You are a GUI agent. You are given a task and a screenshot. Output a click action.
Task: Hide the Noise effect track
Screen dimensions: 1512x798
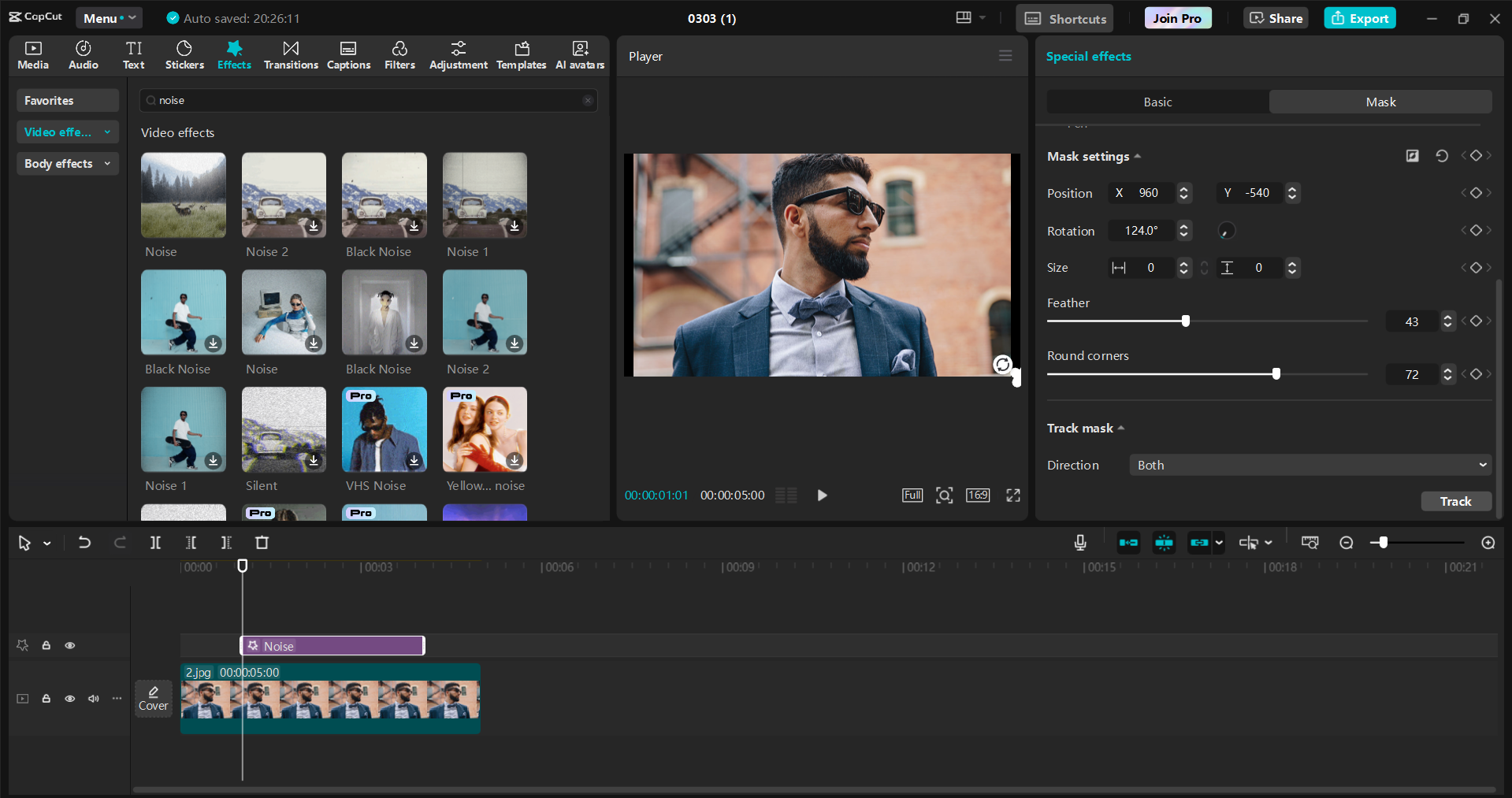70,645
